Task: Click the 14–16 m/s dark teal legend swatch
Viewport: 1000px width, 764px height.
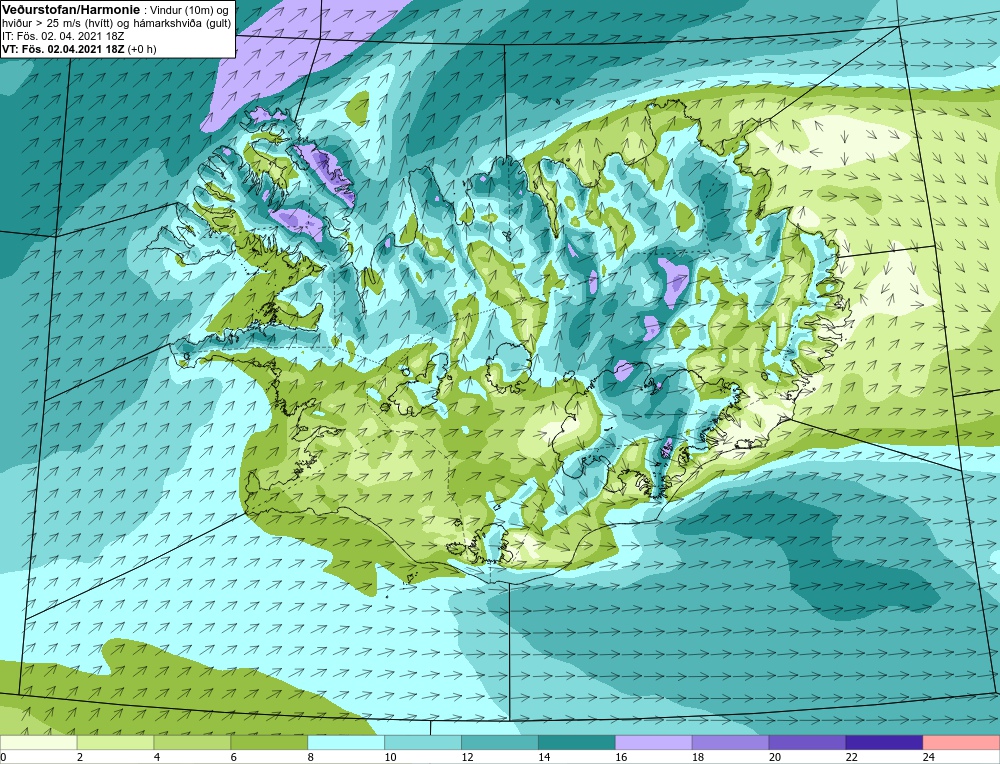Action: click(577, 743)
